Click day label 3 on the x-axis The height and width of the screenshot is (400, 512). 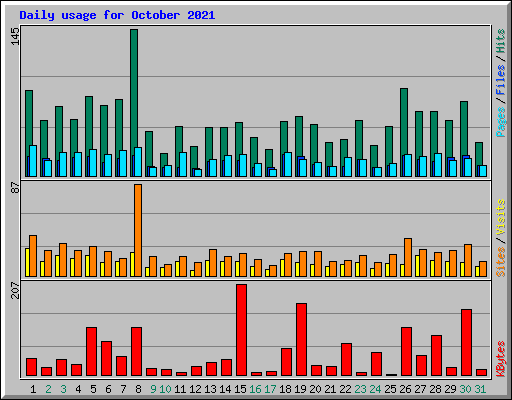click(63, 389)
